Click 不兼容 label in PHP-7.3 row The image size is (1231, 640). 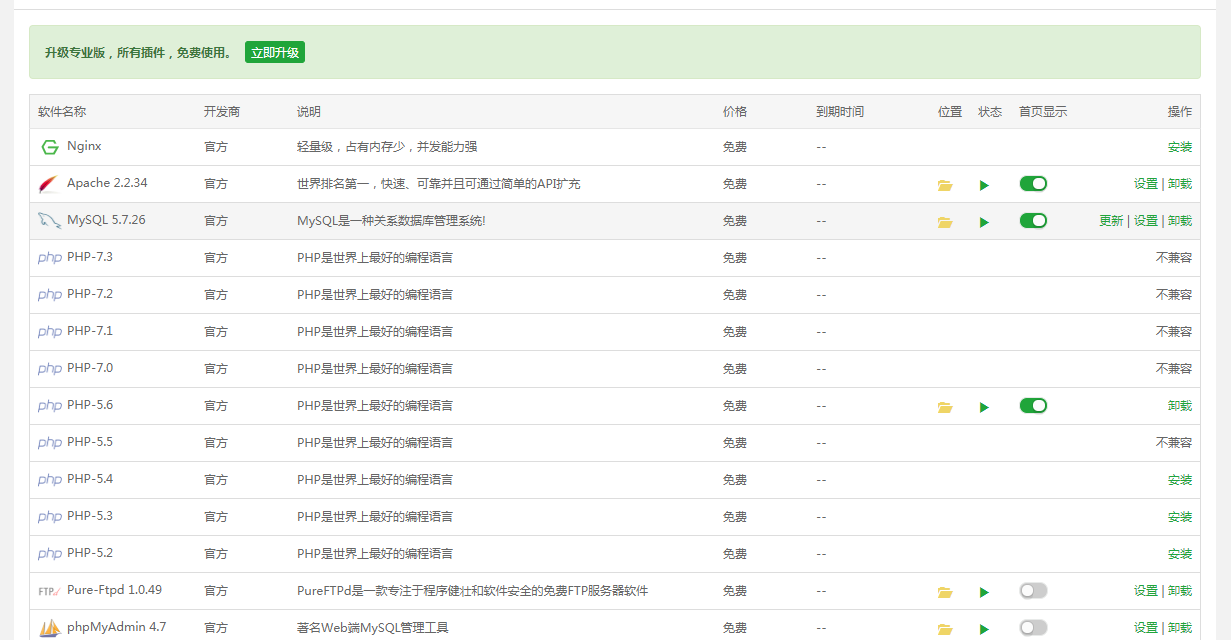(x=1174, y=258)
